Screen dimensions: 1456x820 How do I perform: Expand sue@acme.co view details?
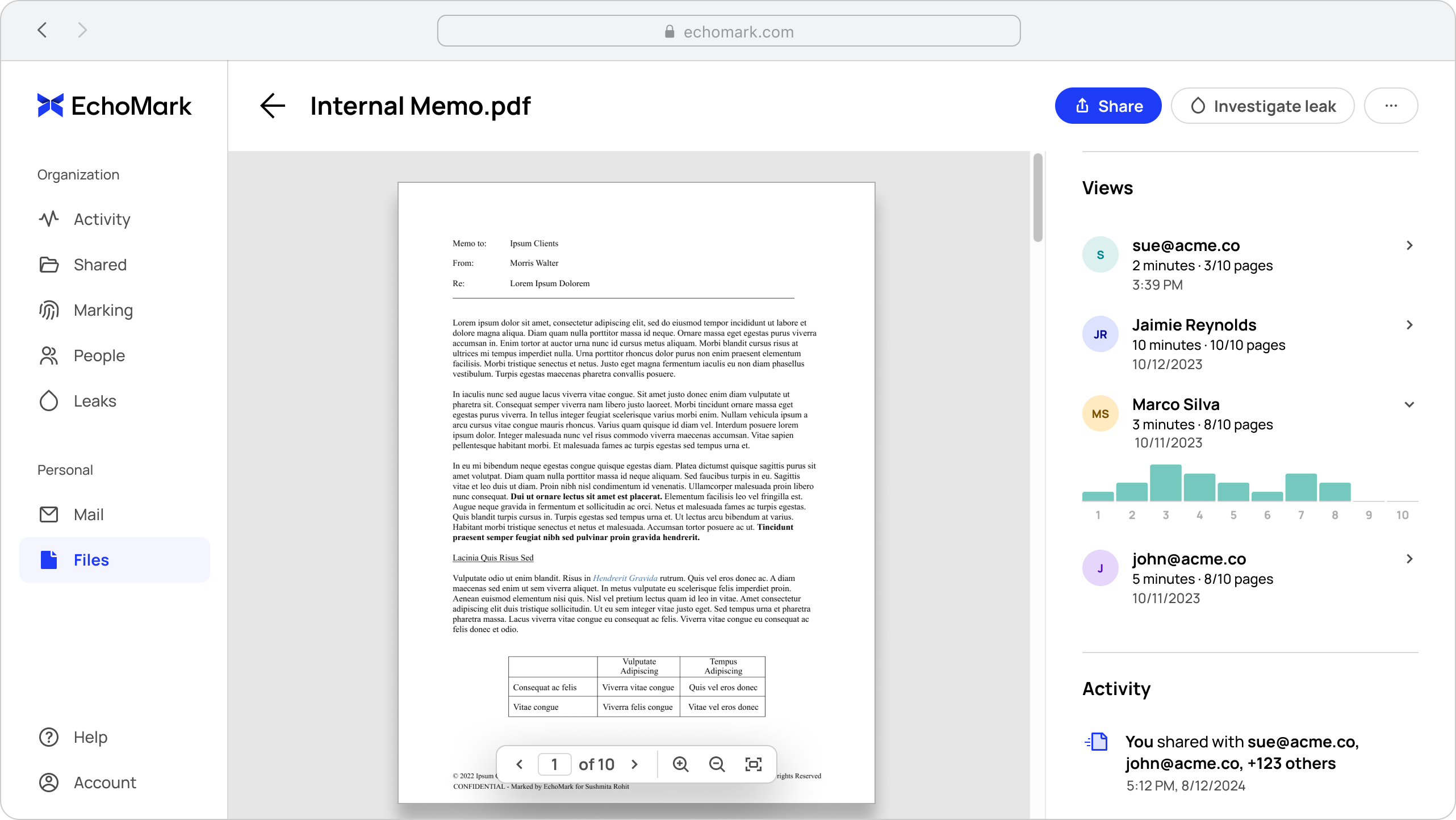[1409, 245]
